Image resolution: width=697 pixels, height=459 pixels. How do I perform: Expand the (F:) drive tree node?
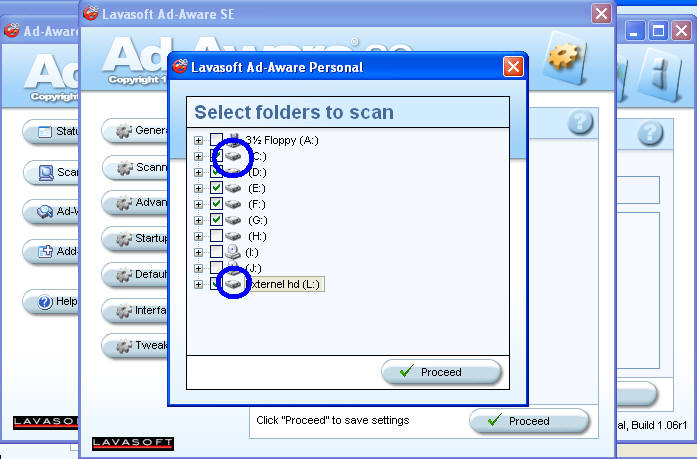click(199, 204)
